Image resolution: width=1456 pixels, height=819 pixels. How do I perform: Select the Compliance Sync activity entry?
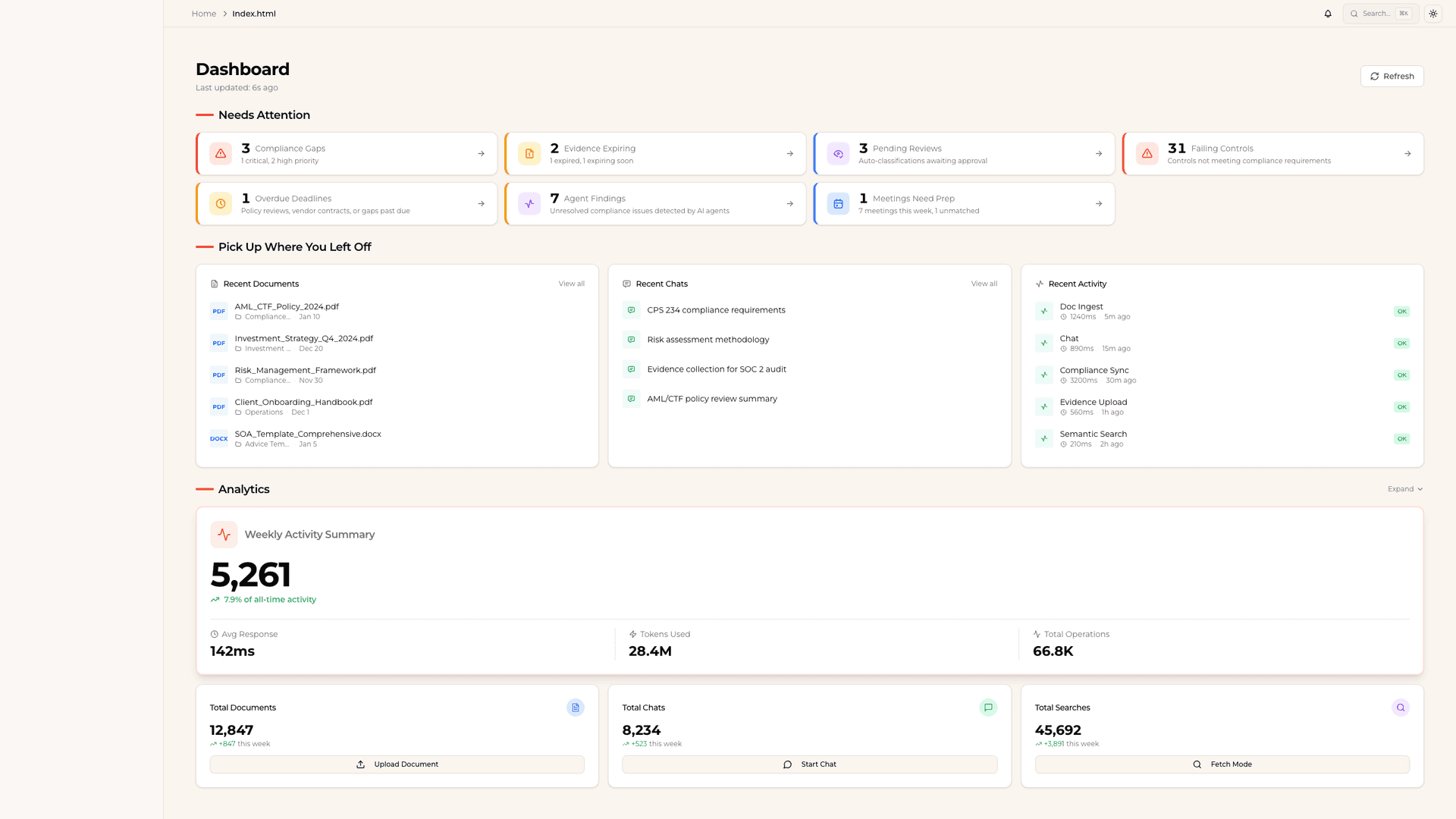1222,375
